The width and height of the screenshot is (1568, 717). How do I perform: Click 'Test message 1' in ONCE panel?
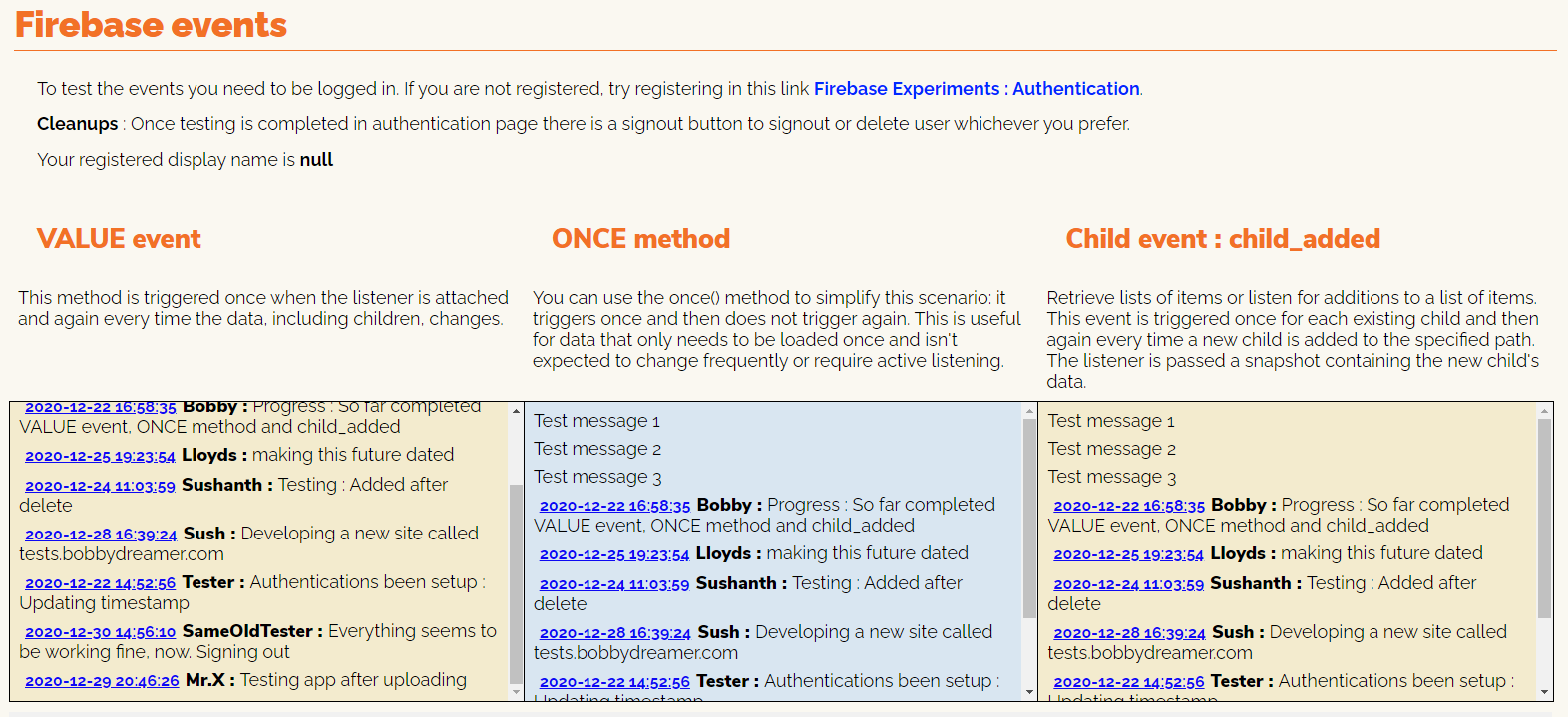596,421
